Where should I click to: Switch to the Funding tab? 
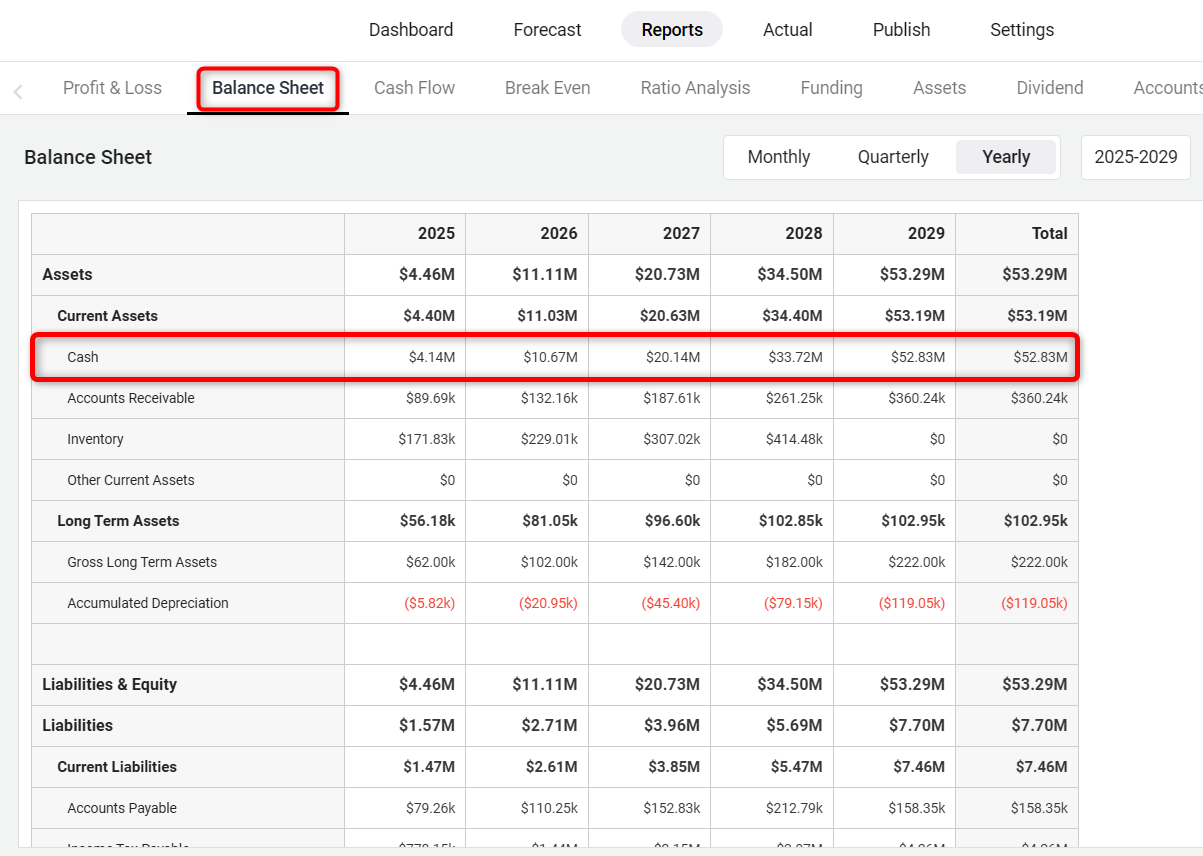(x=831, y=88)
